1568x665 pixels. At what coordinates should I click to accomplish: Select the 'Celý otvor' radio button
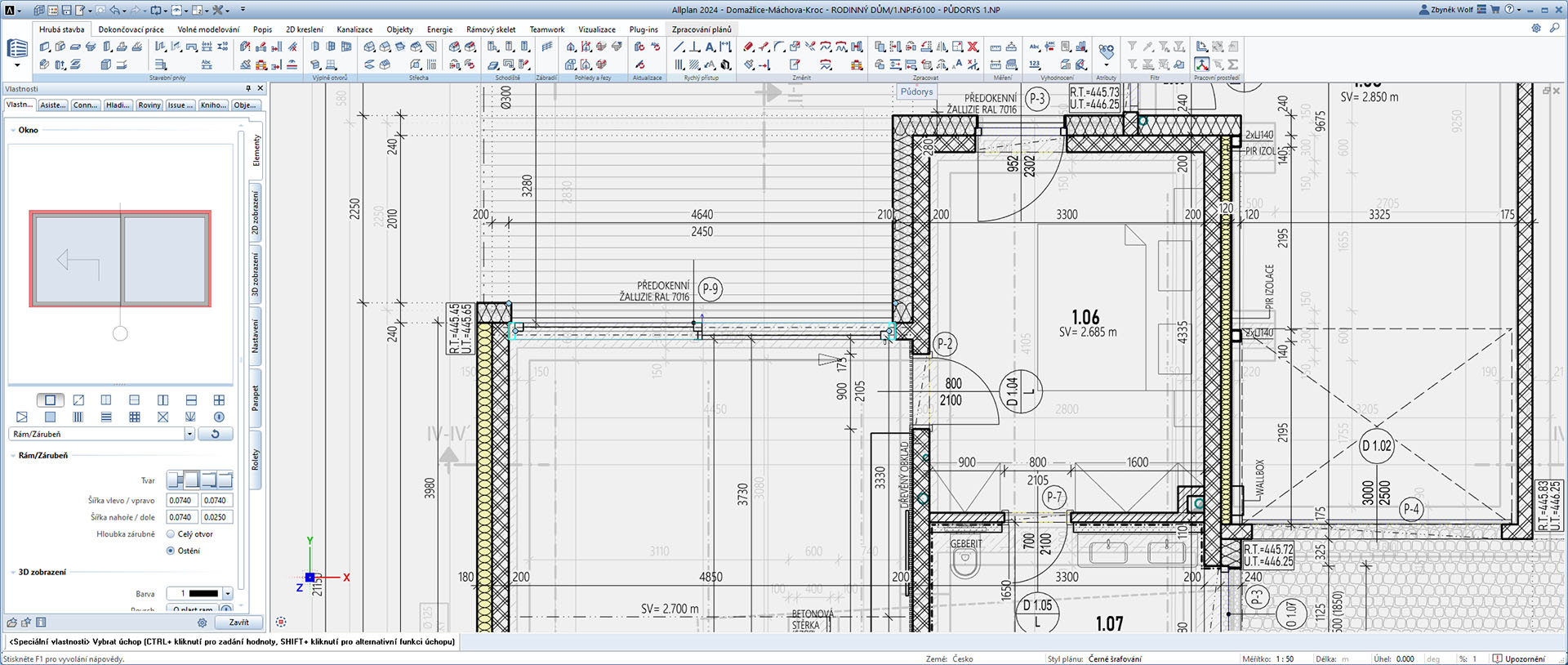[171, 534]
